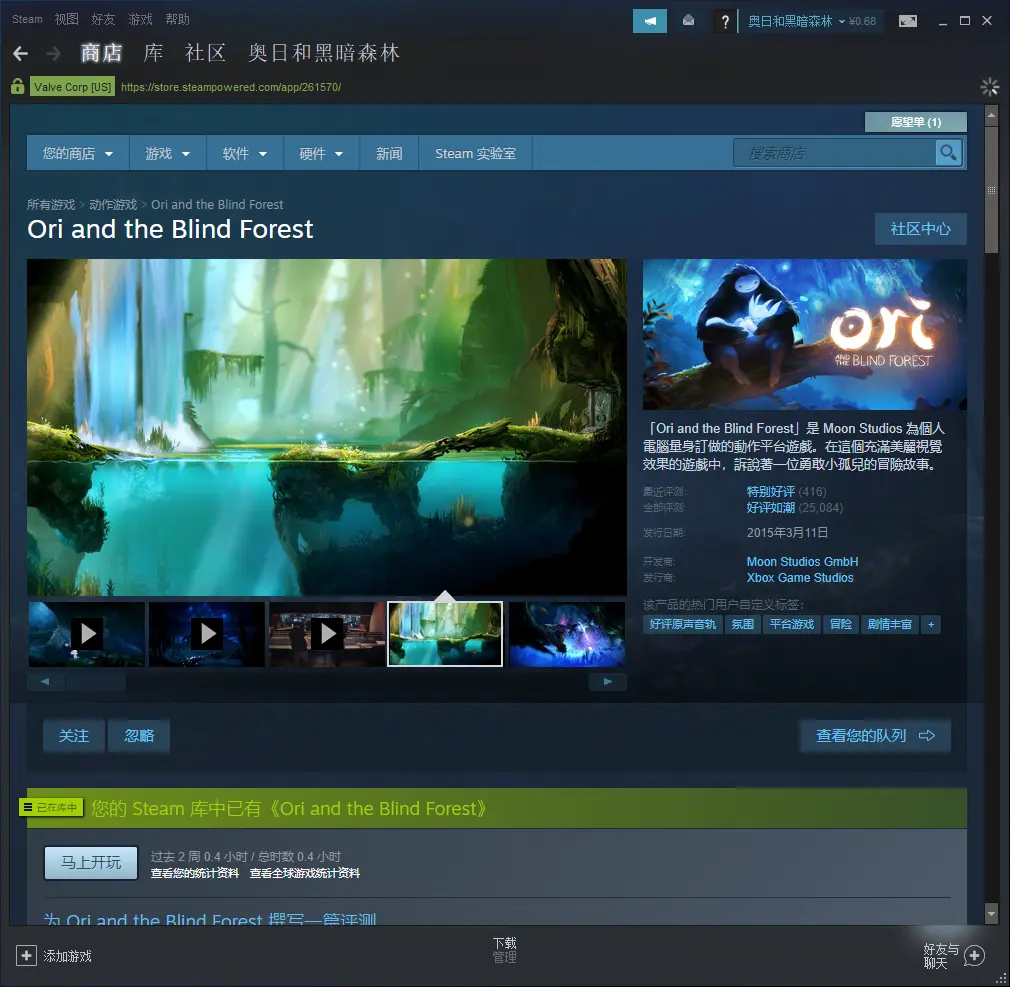Image resolution: width=1010 pixels, height=987 pixels.
Task: Open the 特别好评 recent reviews link
Action: (770, 492)
